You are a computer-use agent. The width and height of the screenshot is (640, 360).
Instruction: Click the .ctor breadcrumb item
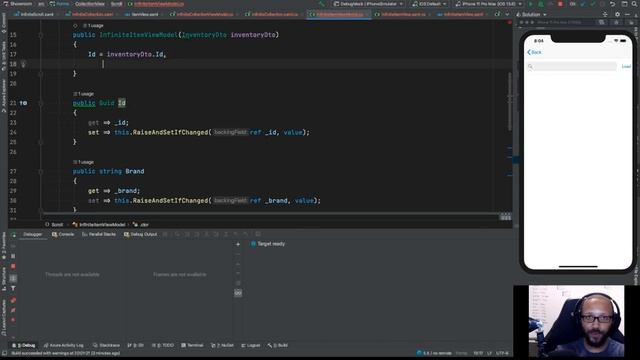[141, 224]
